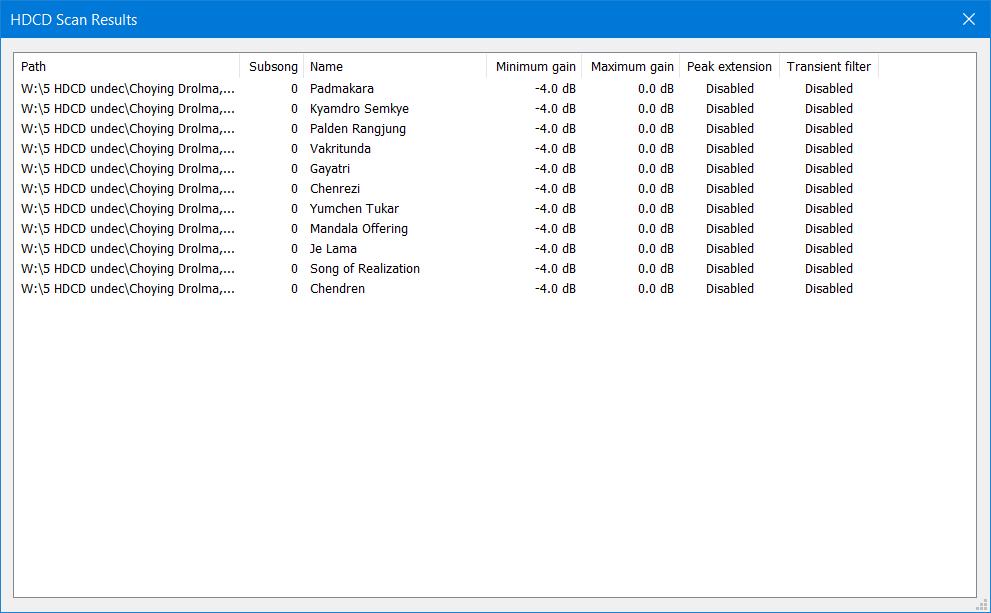Click the 0.0 dB value for Chendren
Screen dimensions: 991x613
click(x=655, y=289)
